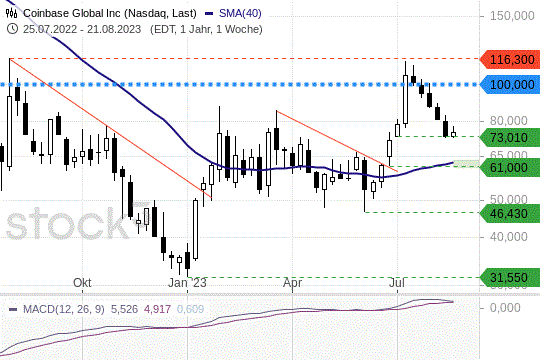Click the candlestick chart type icon
The image size is (540, 360).
click(11, 14)
